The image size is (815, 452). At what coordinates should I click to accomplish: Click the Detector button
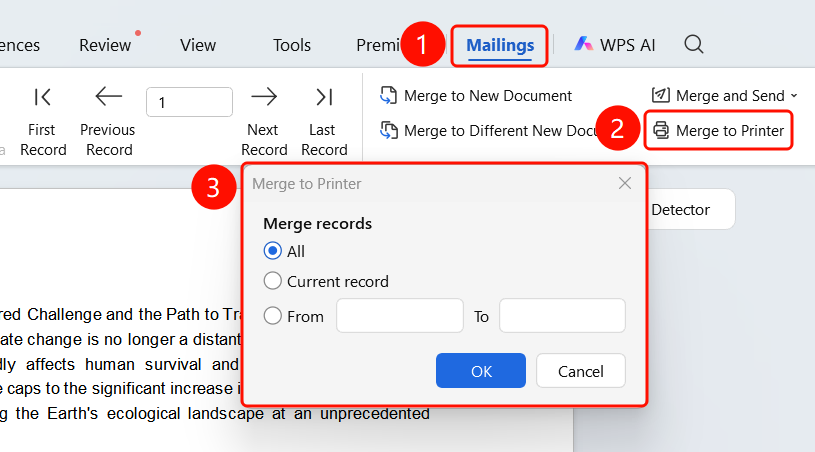(690, 209)
